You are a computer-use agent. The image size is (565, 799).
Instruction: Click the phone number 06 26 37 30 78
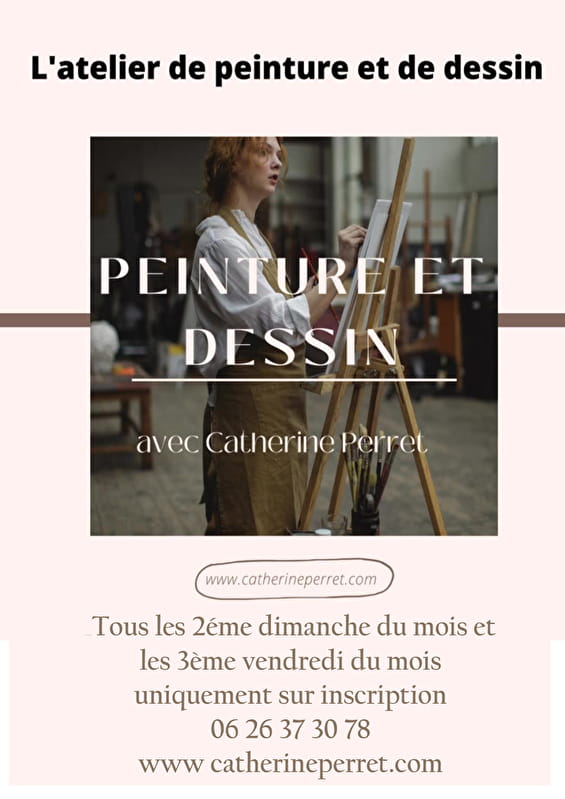290,729
